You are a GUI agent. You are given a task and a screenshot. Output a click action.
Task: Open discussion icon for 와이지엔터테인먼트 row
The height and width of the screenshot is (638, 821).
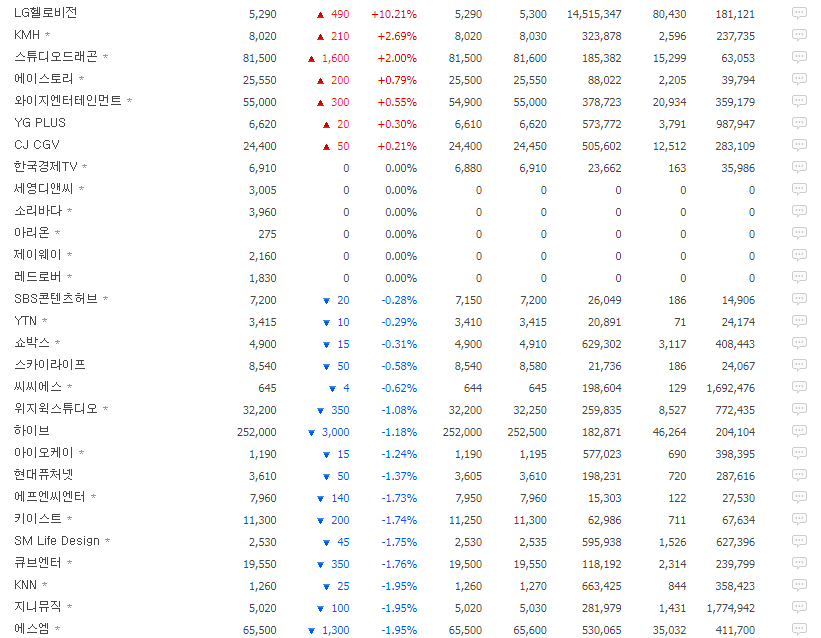pyautogui.click(x=799, y=101)
